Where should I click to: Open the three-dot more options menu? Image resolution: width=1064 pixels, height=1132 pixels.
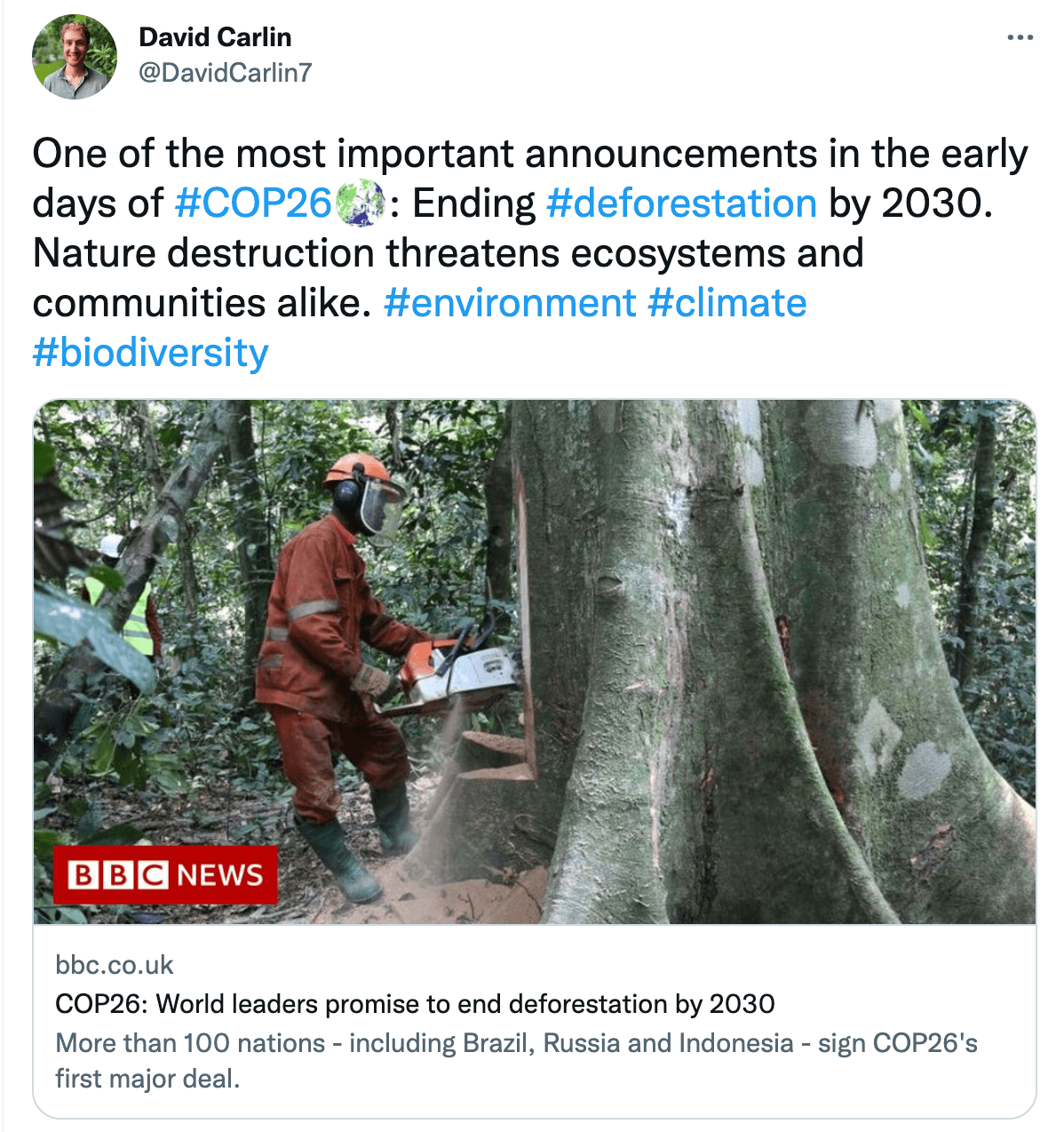(1020, 38)
